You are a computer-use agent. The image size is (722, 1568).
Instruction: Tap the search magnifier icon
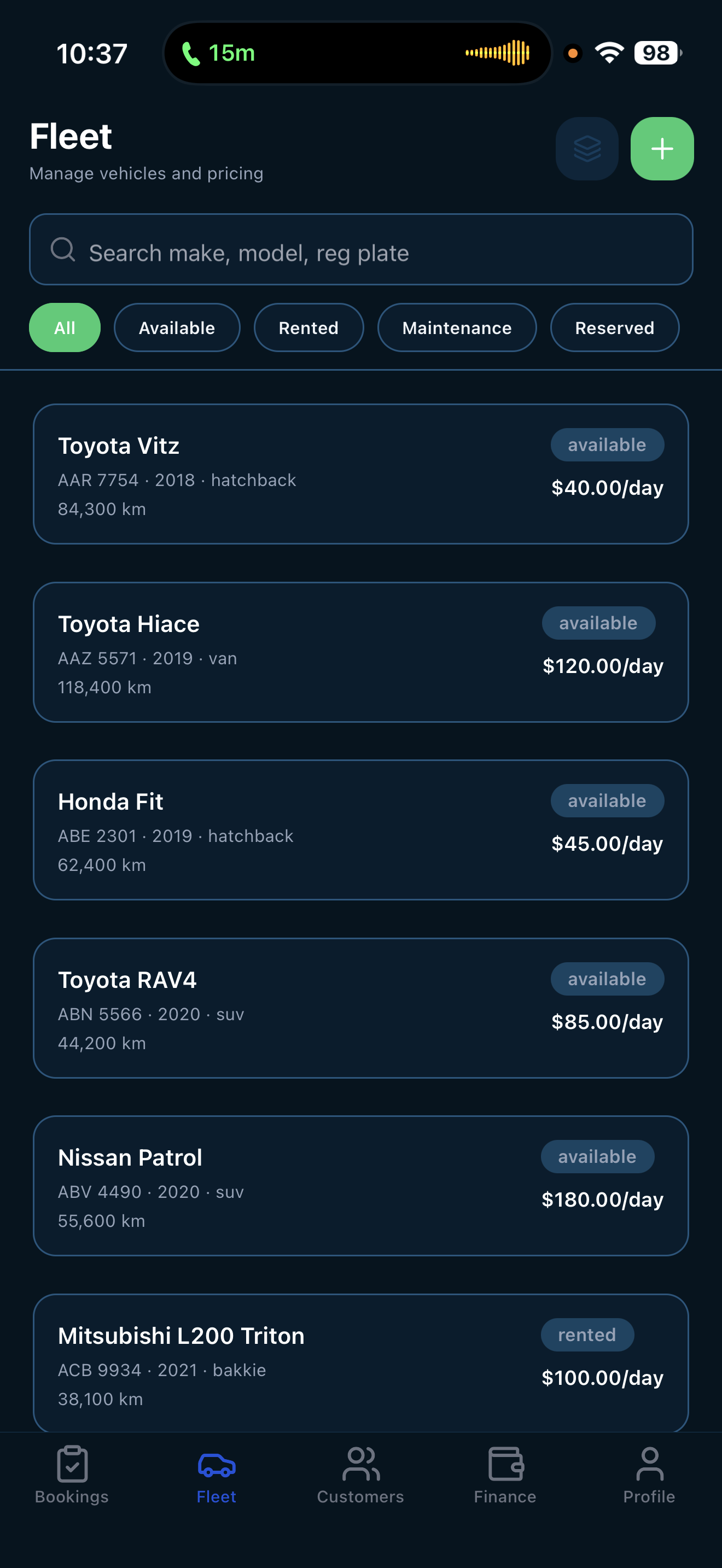coord(63,249)
